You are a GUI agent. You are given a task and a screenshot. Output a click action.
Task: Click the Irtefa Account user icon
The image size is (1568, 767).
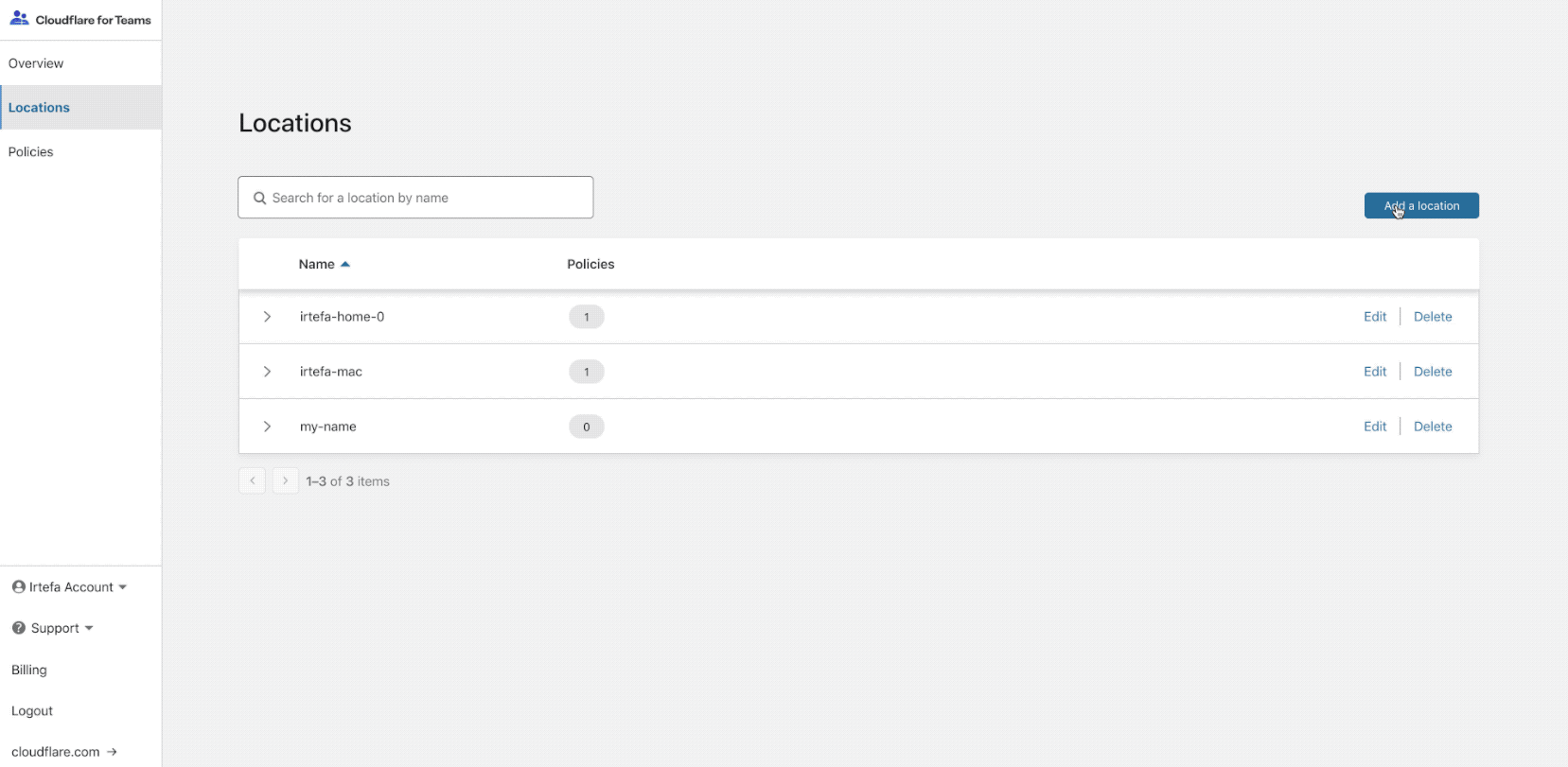18,586
